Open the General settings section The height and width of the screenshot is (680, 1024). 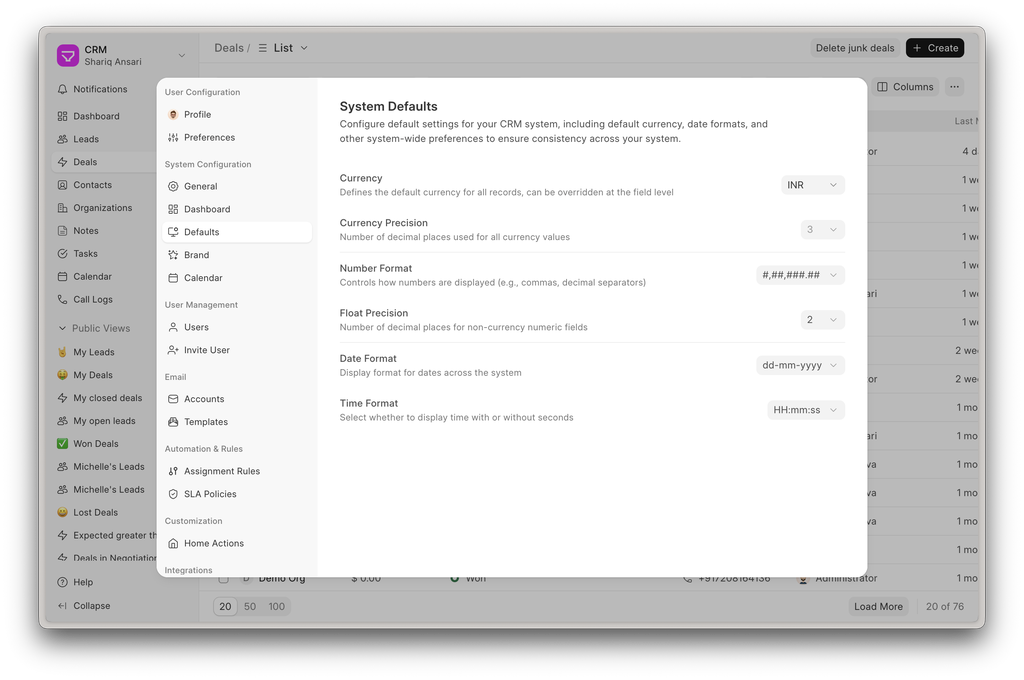[200, 186]
